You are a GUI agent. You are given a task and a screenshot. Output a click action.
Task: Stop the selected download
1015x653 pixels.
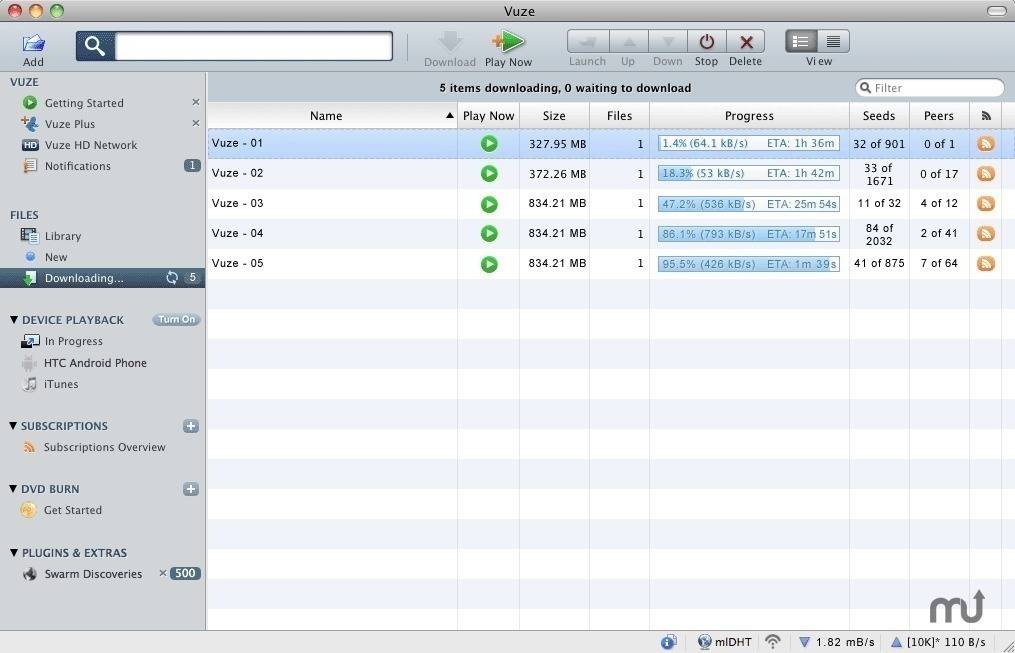pos(706,41)
